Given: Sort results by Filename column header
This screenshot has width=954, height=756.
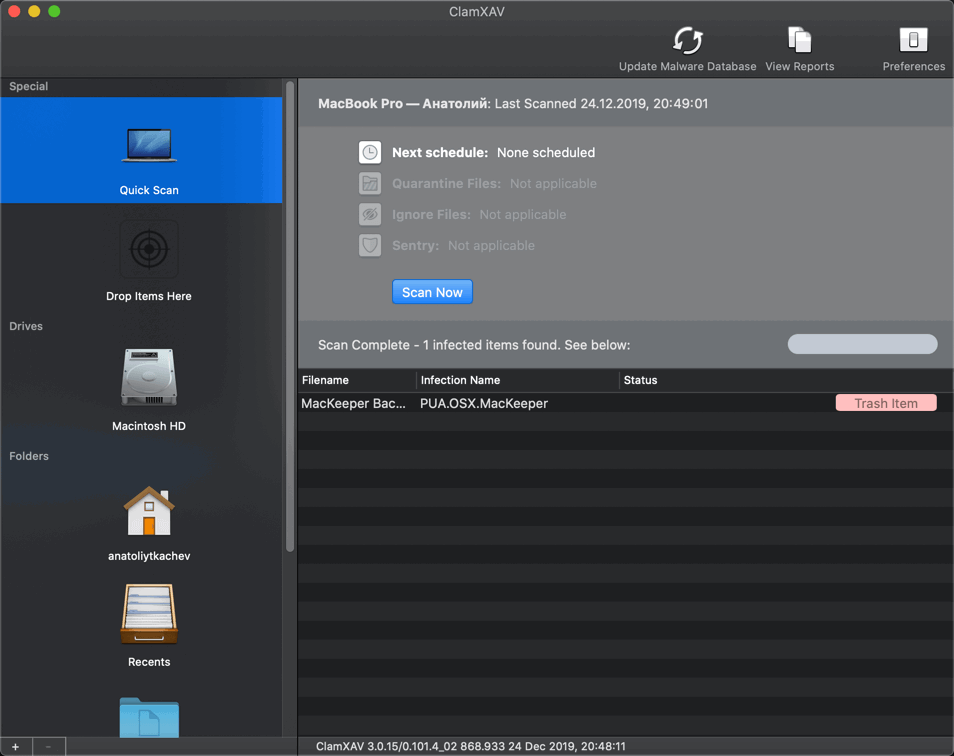Looking at the screenshot, I should pyautogui.click(x=357, y=380).
